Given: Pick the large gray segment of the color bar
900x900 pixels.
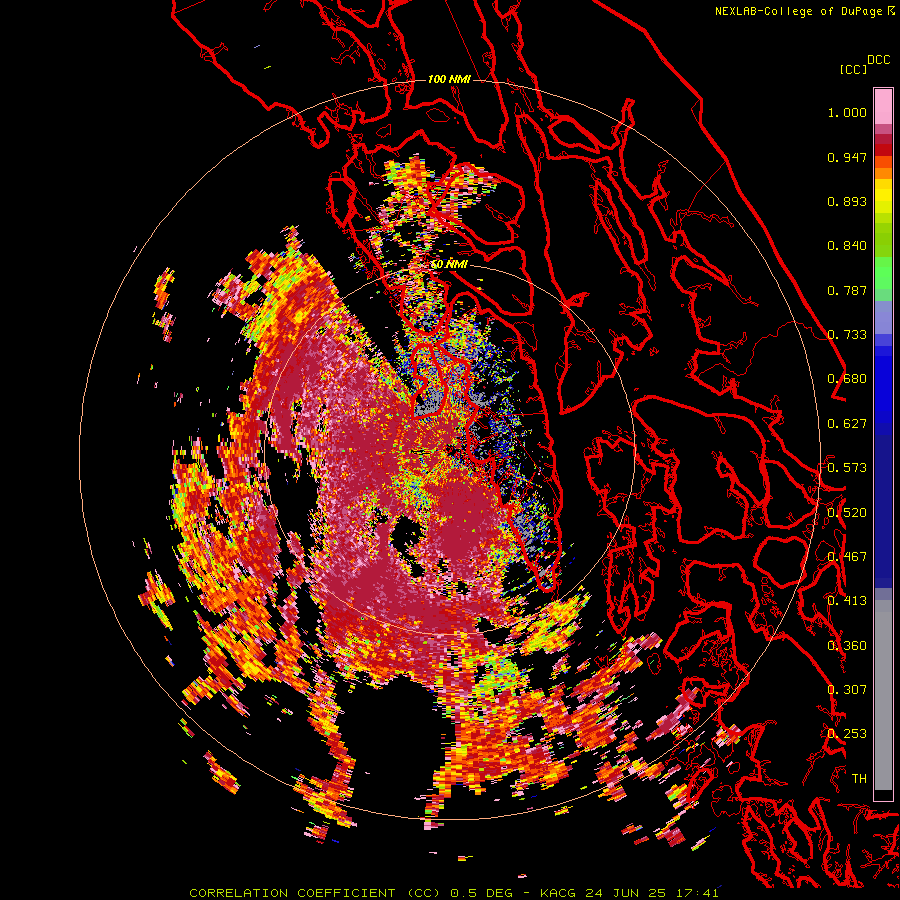Looking at the screenshot, I should pos(883,695).
